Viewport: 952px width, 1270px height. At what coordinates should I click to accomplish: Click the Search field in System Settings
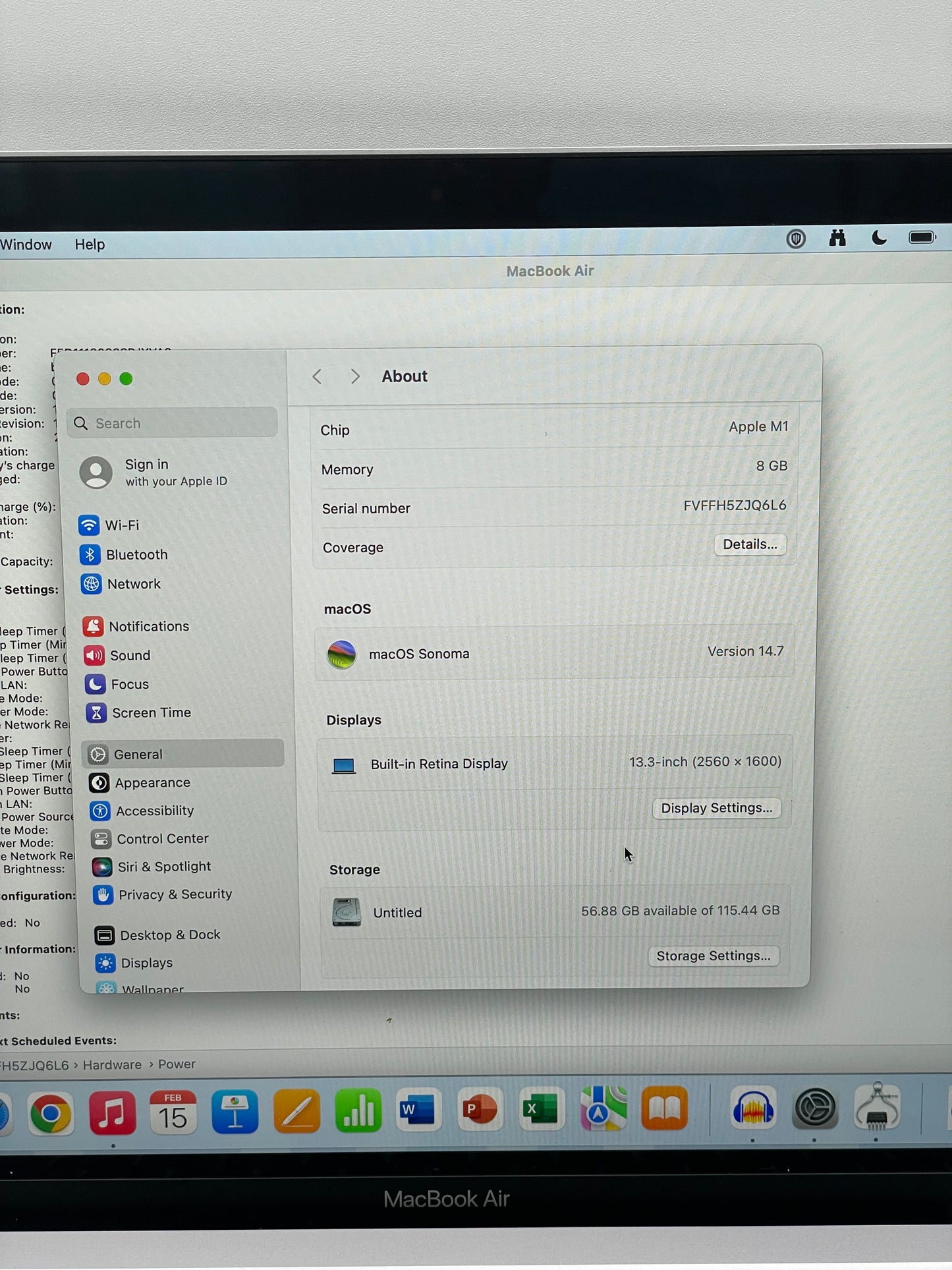(172, 422)
